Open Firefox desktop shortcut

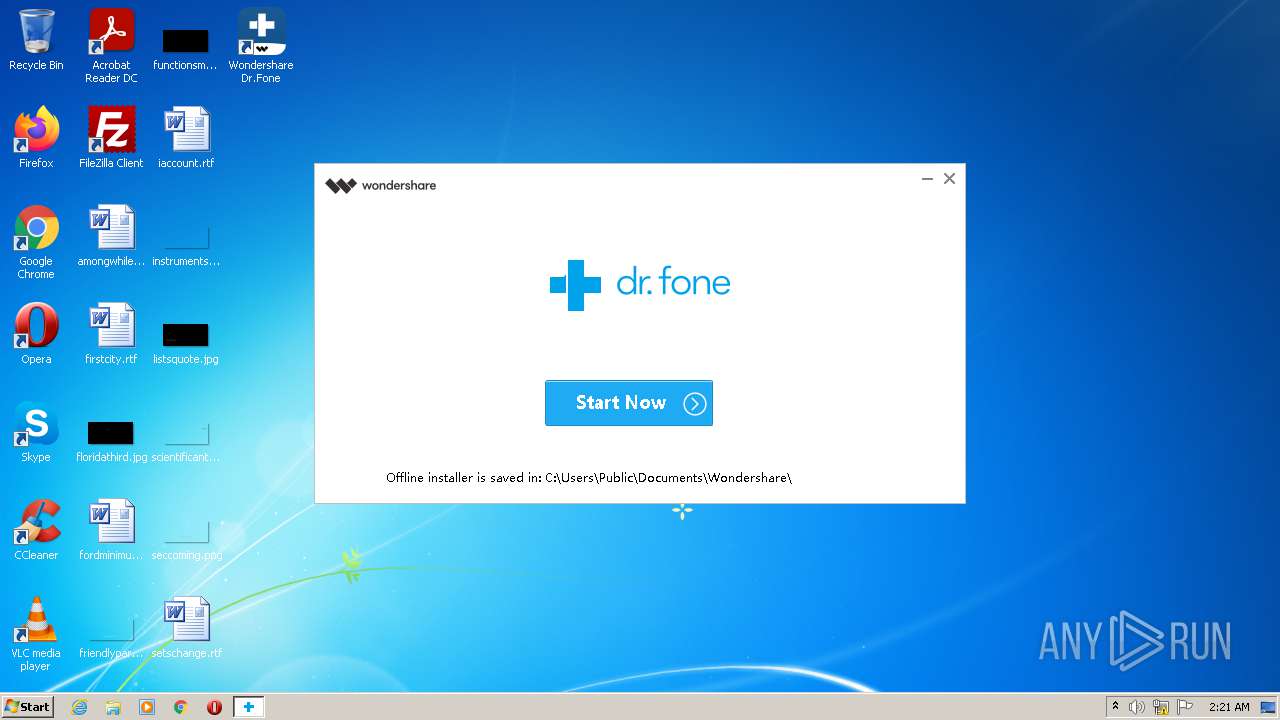point(36,138)
